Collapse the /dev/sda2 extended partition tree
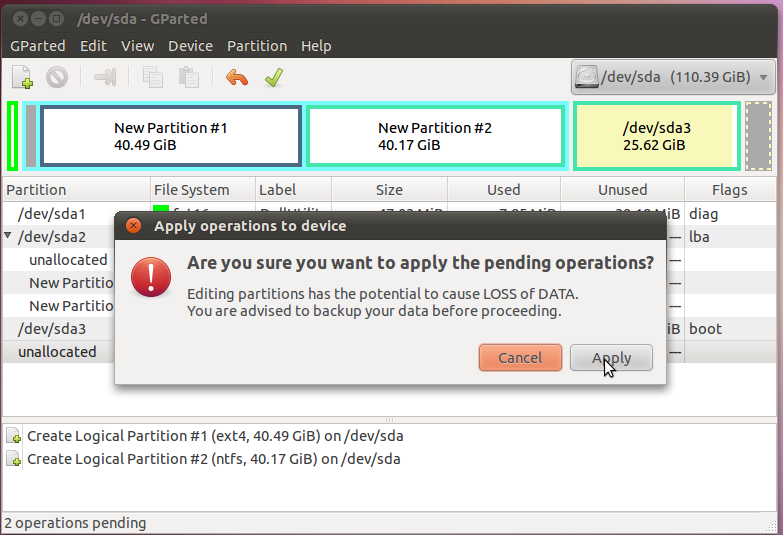Image resolution: width=783 pixels, height=535 pixels. pos(9,237)
